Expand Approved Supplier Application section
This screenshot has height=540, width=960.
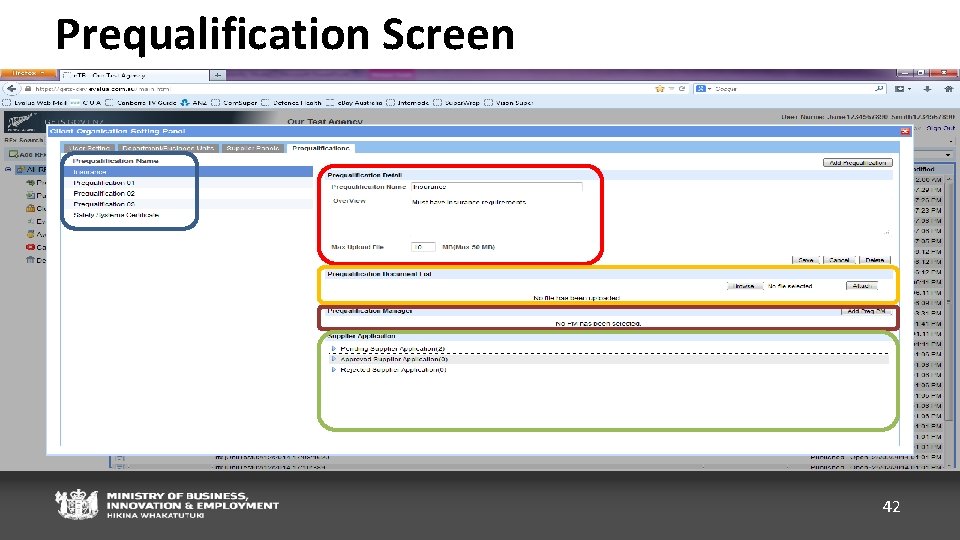point(334,359)
